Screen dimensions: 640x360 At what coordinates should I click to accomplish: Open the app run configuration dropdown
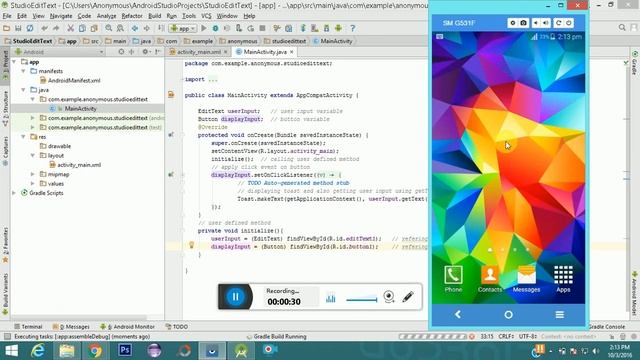tap(183, 28)
